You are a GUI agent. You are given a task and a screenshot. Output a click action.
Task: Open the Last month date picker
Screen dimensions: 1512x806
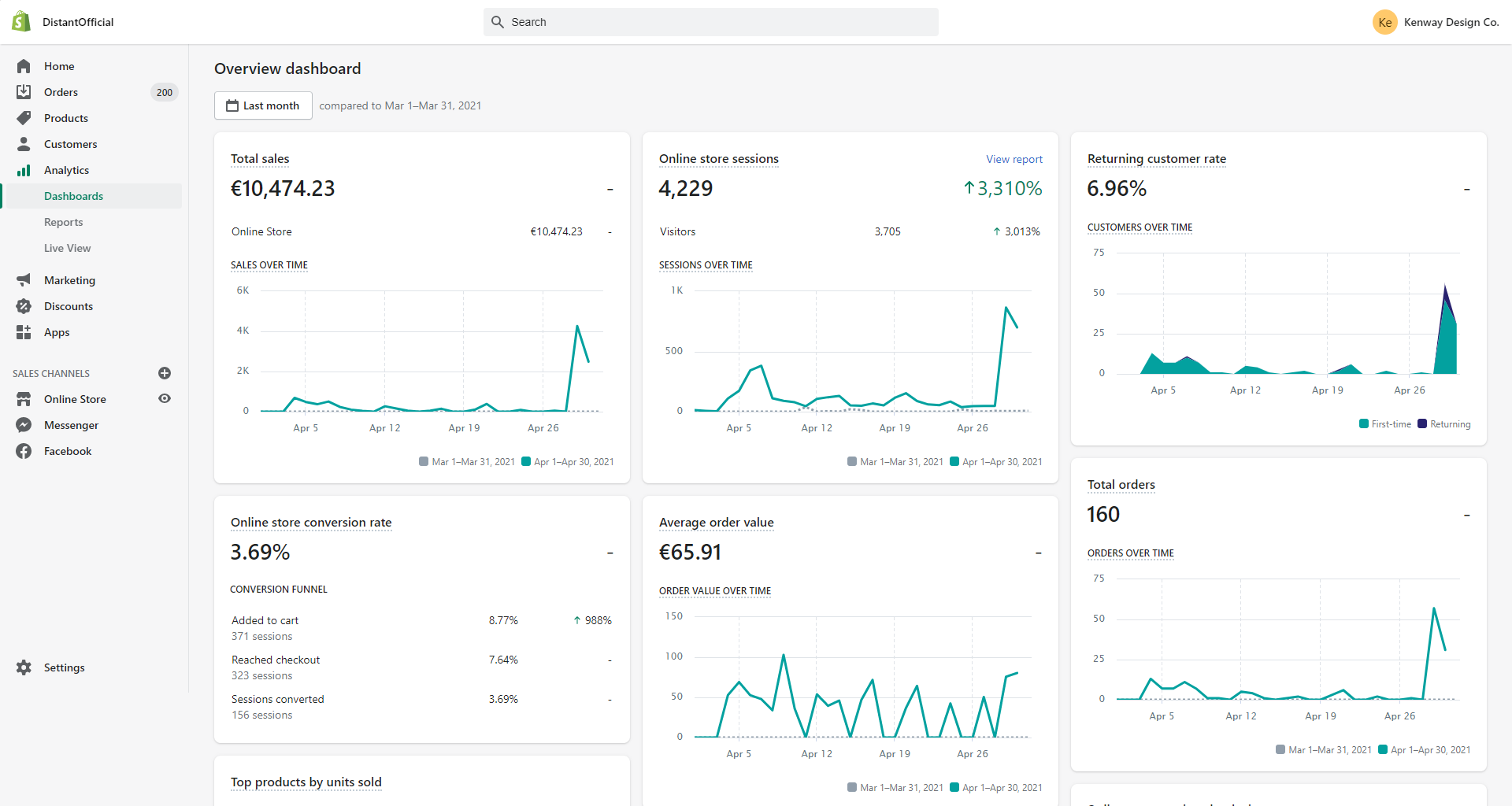pyautogui.click(x=263, y=105)
